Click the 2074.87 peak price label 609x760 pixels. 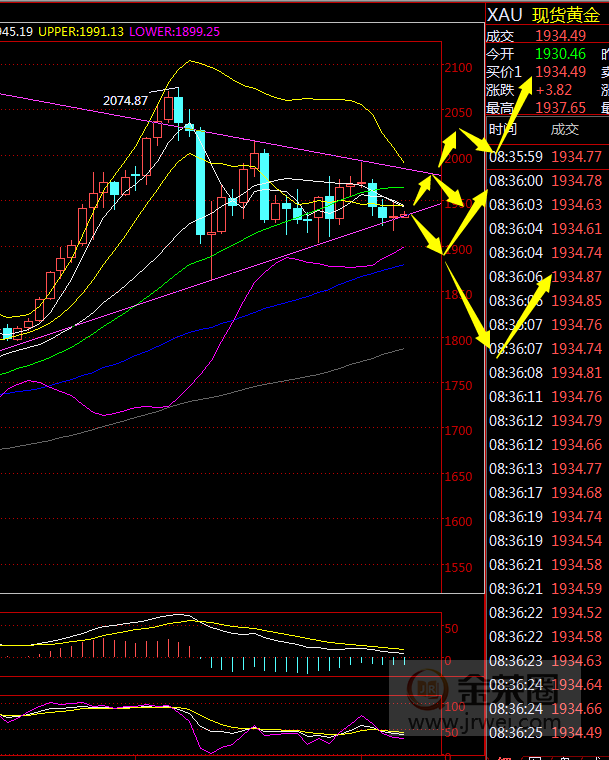point(125,101)
